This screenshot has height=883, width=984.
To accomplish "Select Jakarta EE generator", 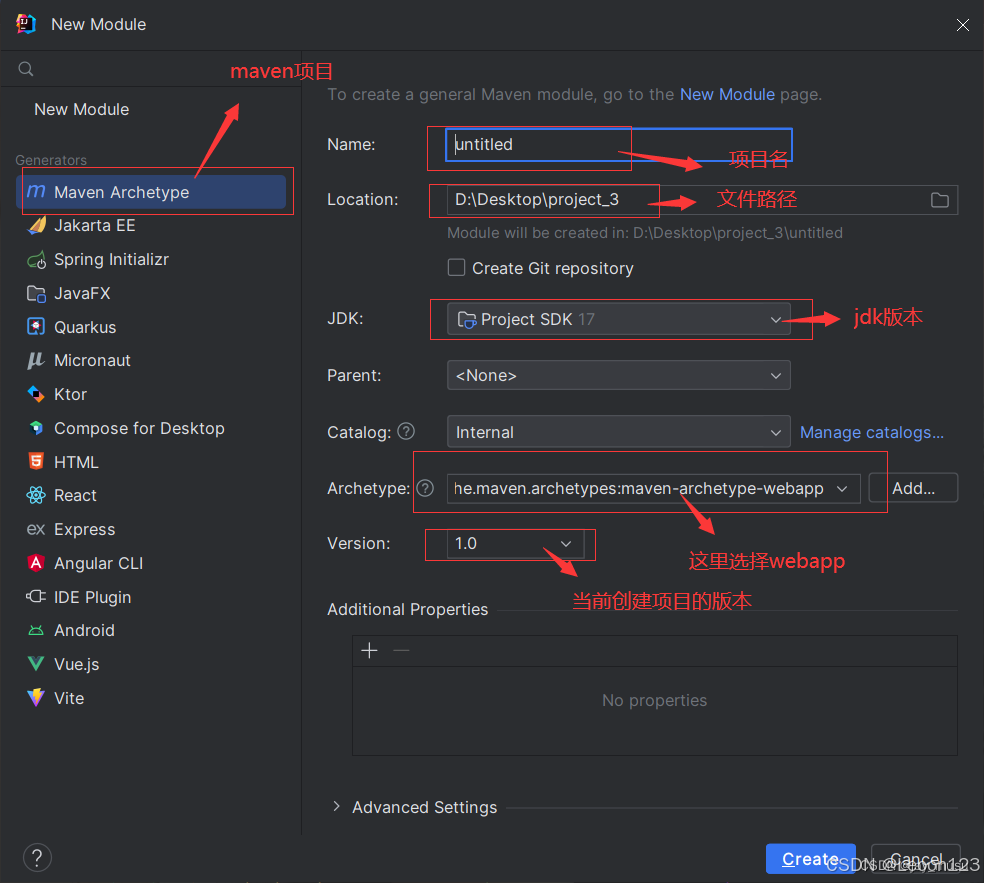I will (x=151, y=225).
